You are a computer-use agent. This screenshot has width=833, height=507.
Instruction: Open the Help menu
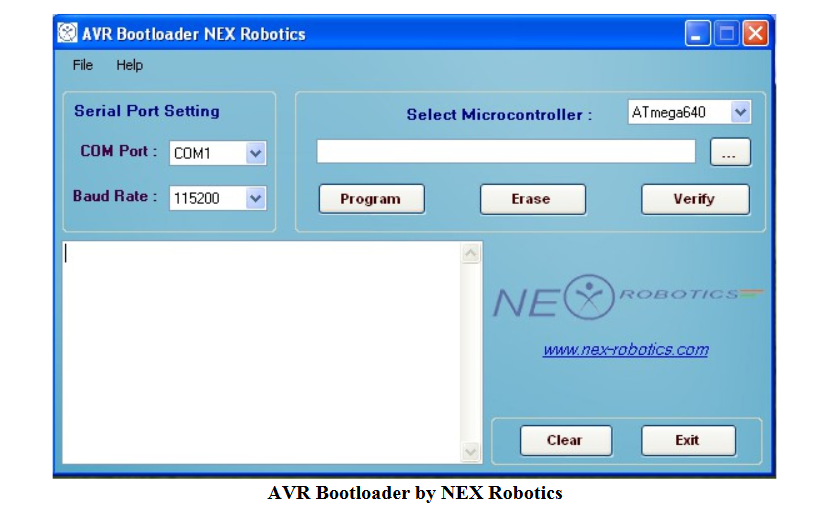point(129,65)
